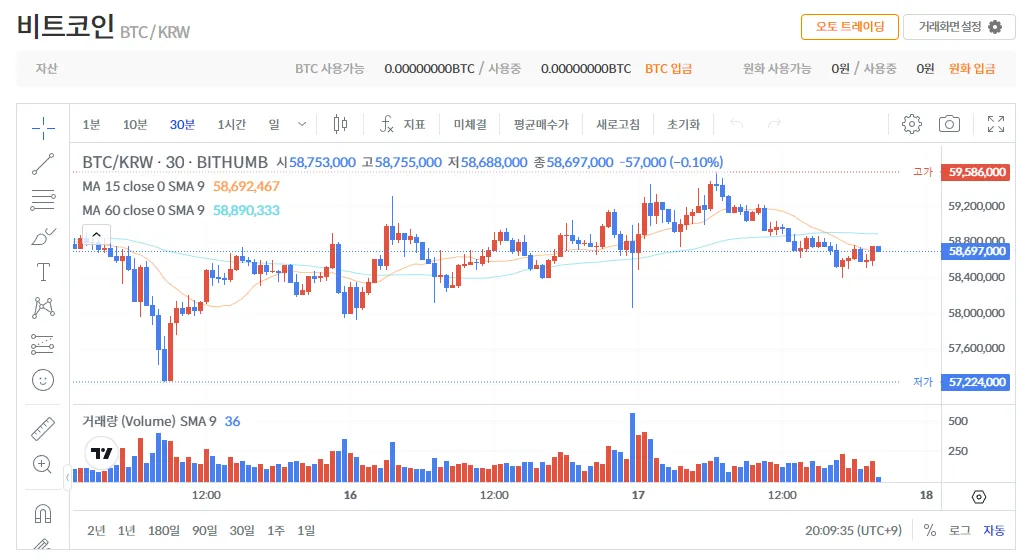1025x560 pixels.
Task: Click the current price label 58,697,000
Action: 977,252
